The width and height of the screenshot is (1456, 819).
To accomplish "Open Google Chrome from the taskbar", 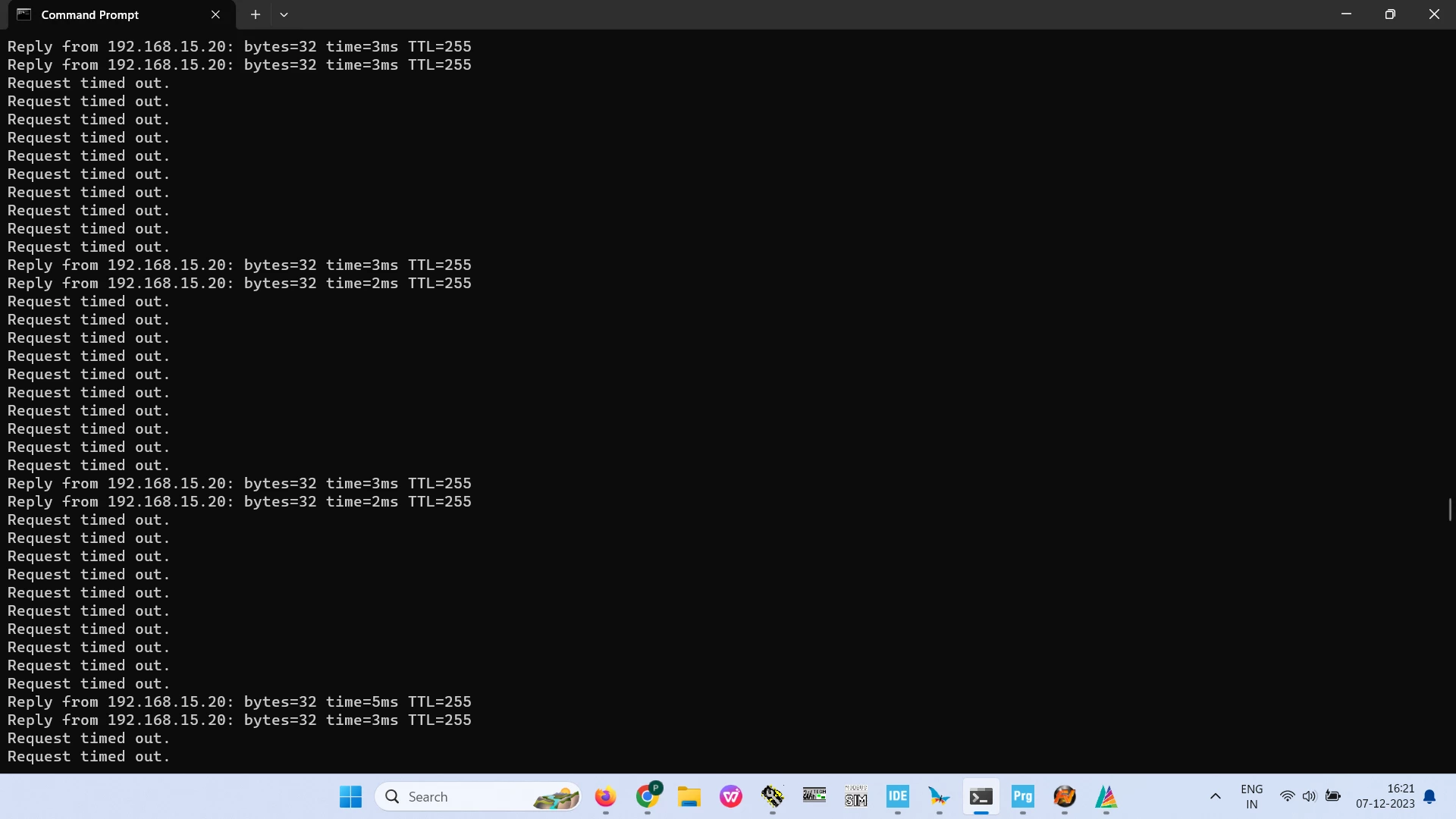I will click(x=648, y=796).
